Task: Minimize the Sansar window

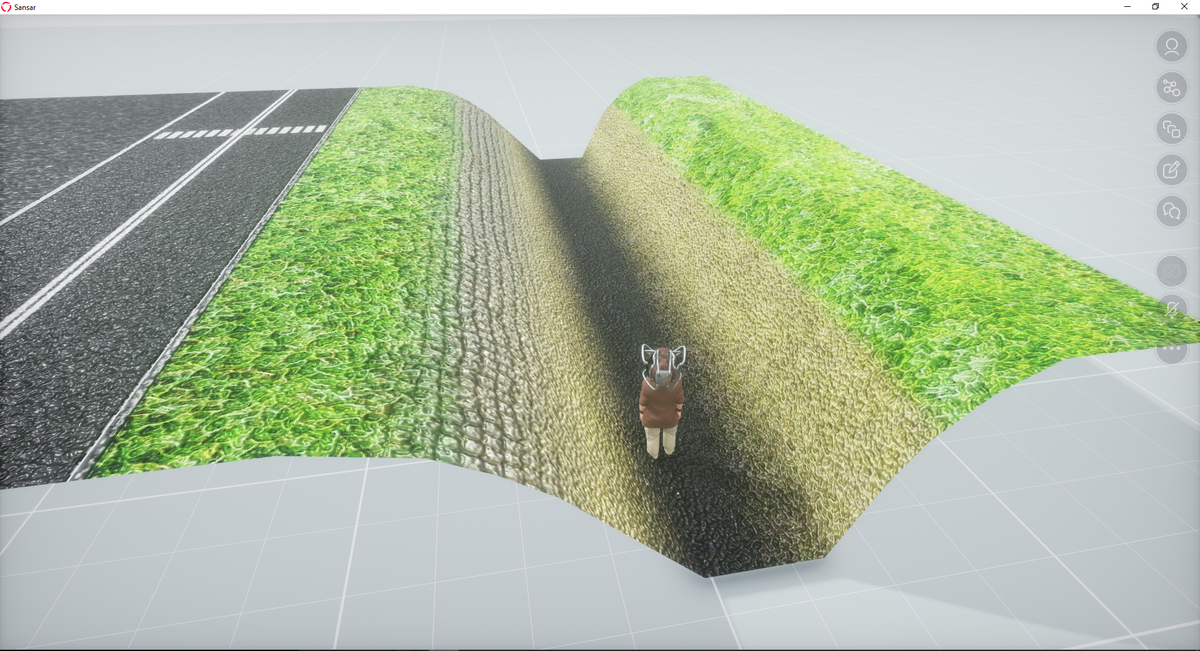Action: coord(1127,7)
